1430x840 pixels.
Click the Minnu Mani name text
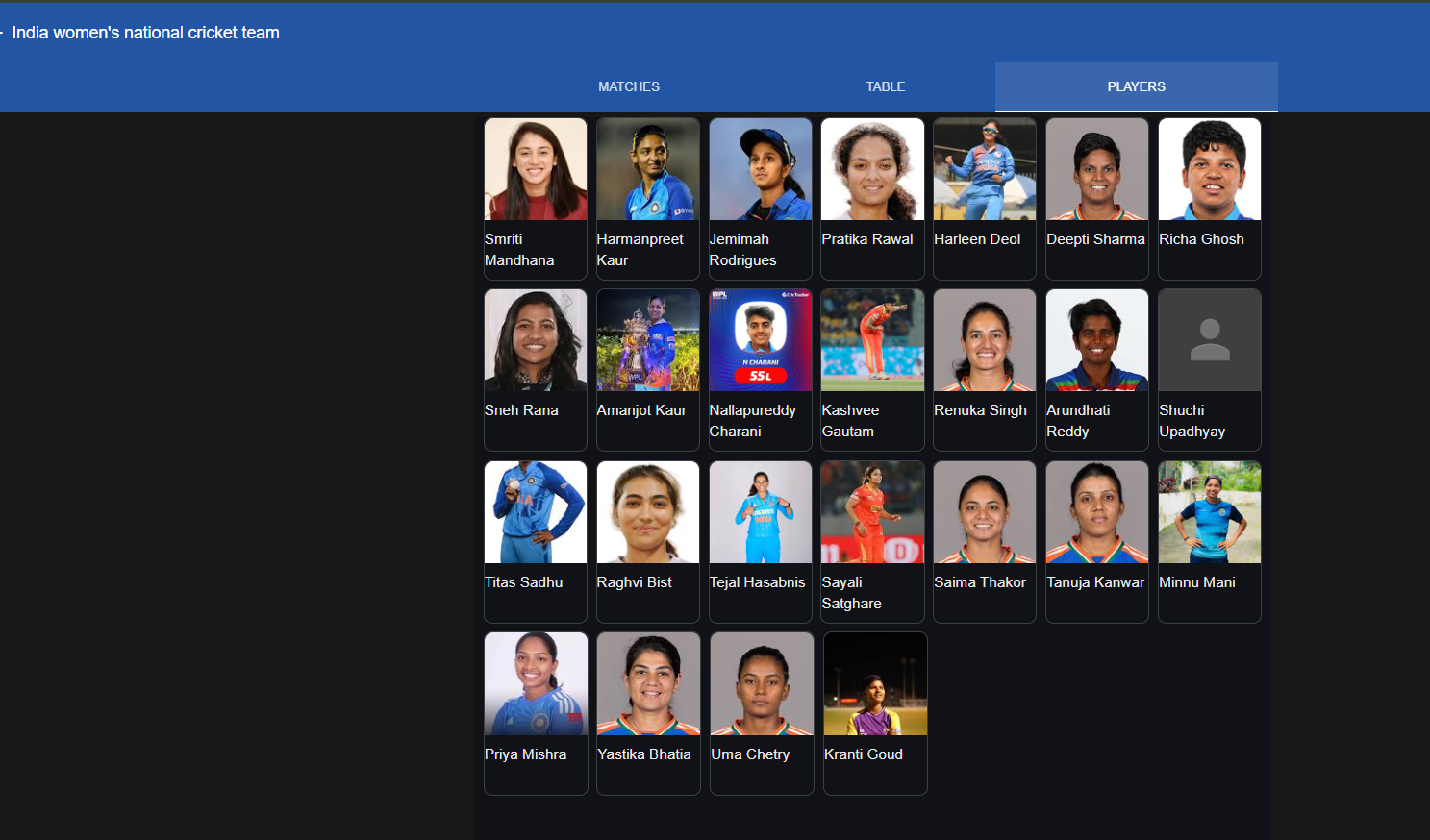click(x=1197, y=582)
